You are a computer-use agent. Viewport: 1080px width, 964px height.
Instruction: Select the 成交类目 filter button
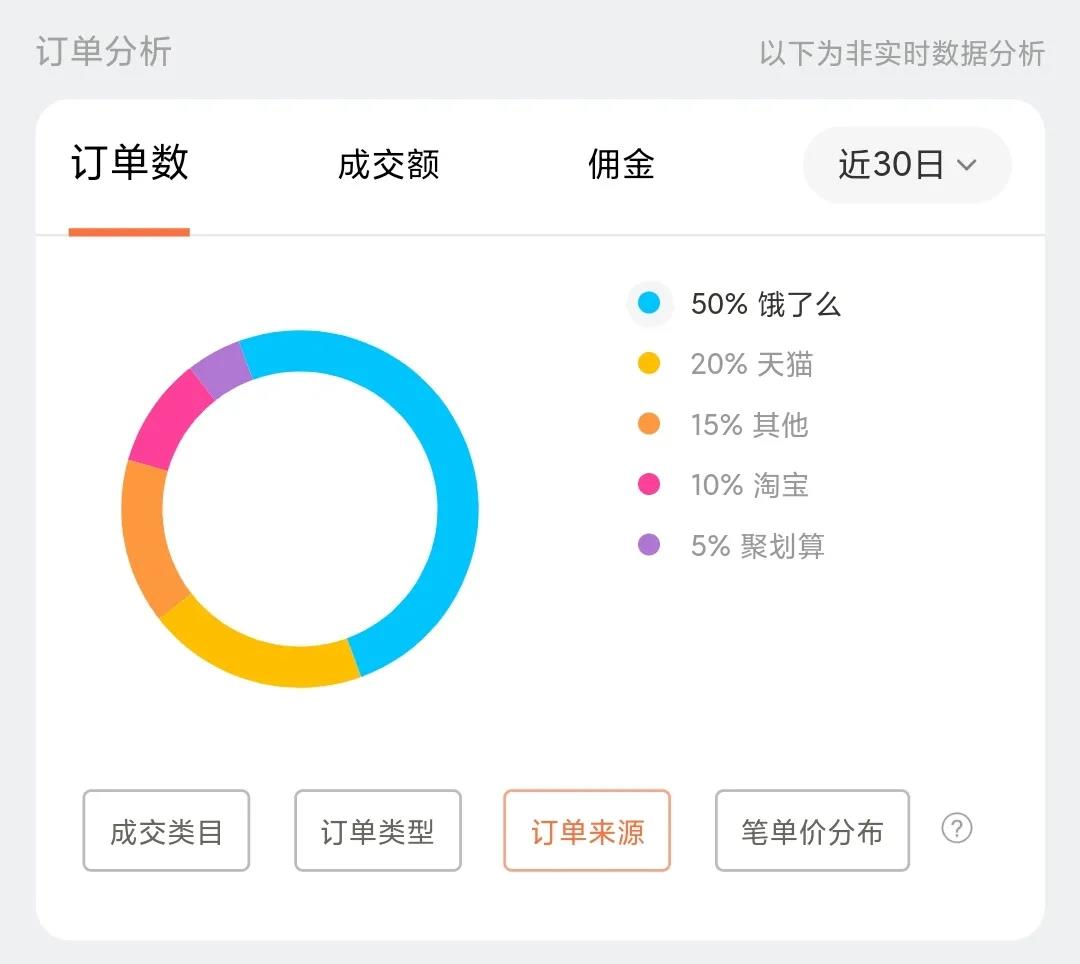(166, 830)
